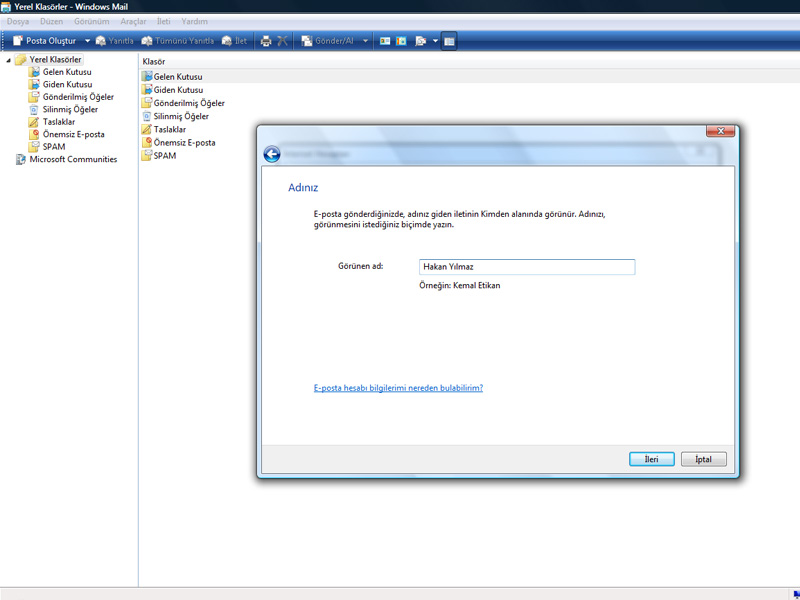Open the Yardım menu

point(194,21)
